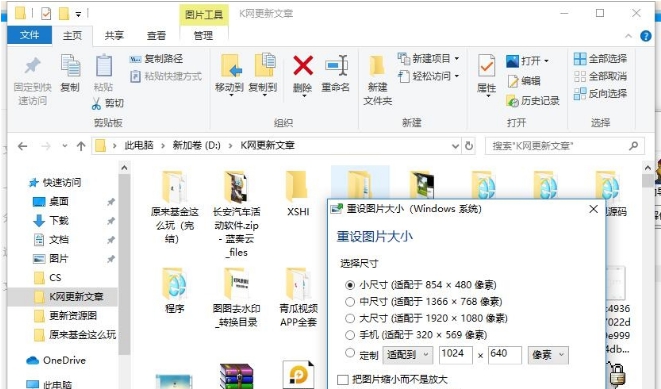This screenshot has height=389, width=661.
Task: Select the 原来基金这么玩(完结) folder in file list
Action: [x=174, y=207]
